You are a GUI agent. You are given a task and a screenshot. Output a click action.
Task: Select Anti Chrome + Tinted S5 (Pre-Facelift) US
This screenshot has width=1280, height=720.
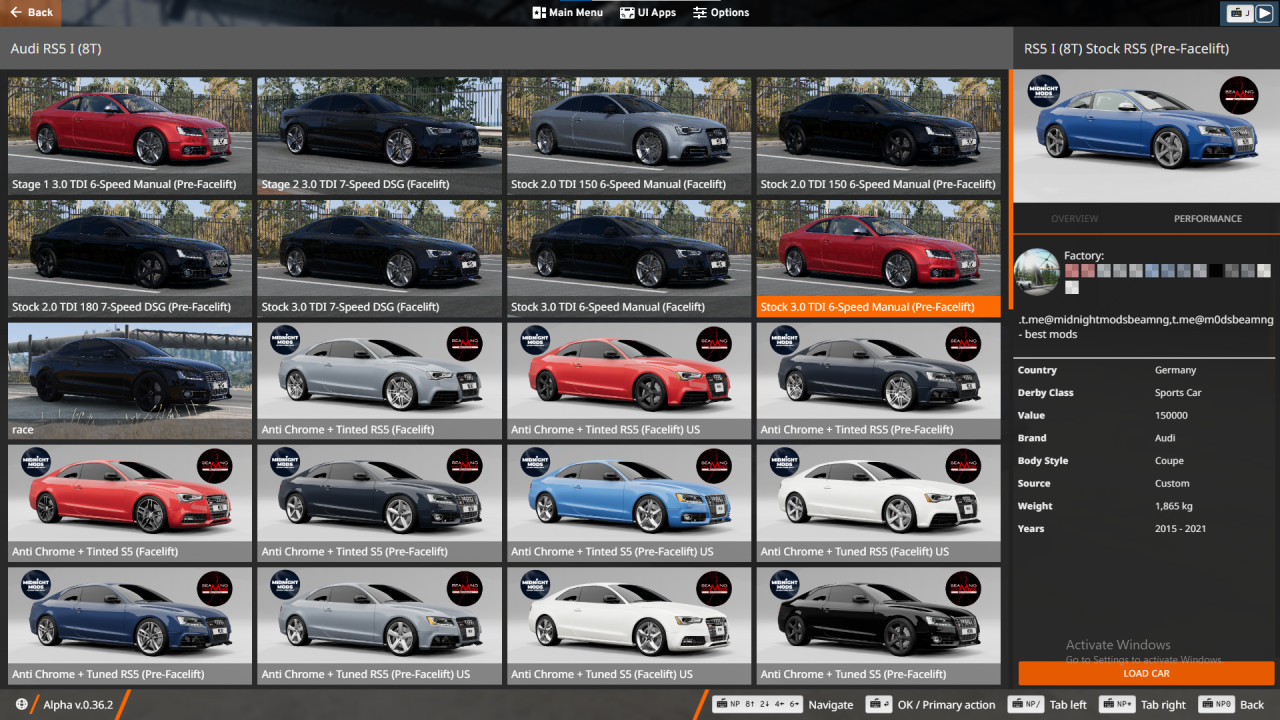click(x=629, y=503)
